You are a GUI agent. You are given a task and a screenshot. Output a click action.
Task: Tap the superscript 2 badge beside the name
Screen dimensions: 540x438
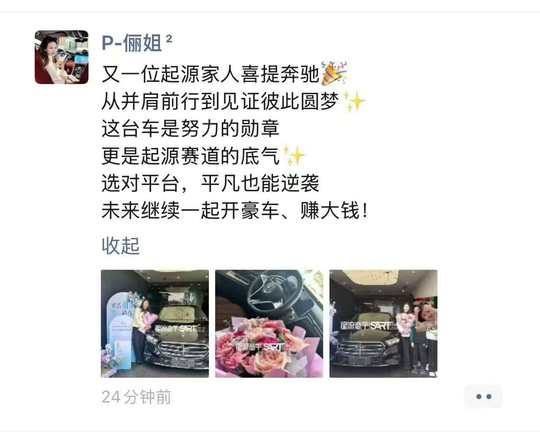(x=169, y=38)
